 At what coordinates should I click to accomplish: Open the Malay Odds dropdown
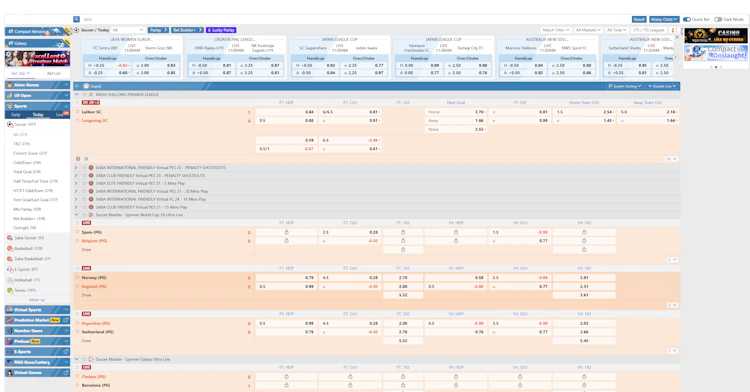pyautogui.click(x=664, y=19)
